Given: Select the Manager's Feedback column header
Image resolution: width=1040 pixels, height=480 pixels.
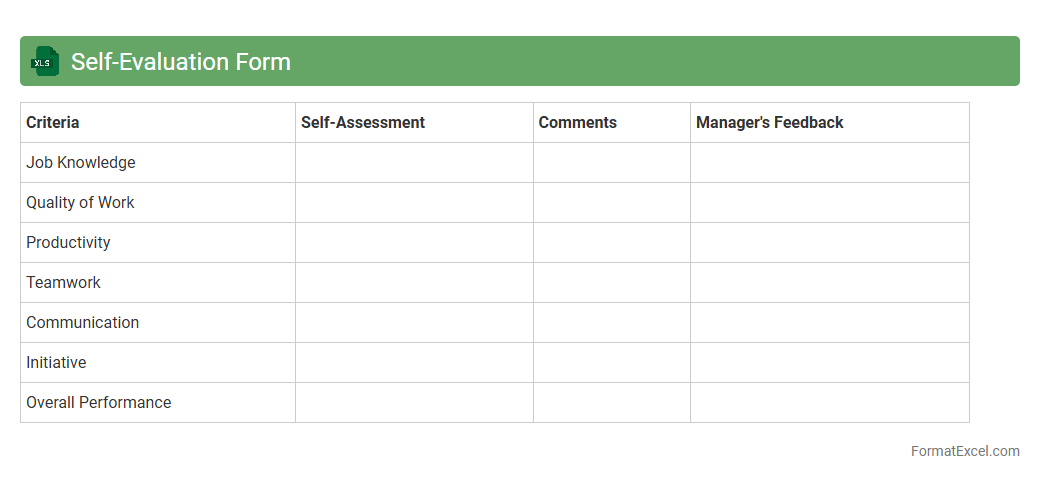Looking at the screenshot, I should click(x=770, y=122).
